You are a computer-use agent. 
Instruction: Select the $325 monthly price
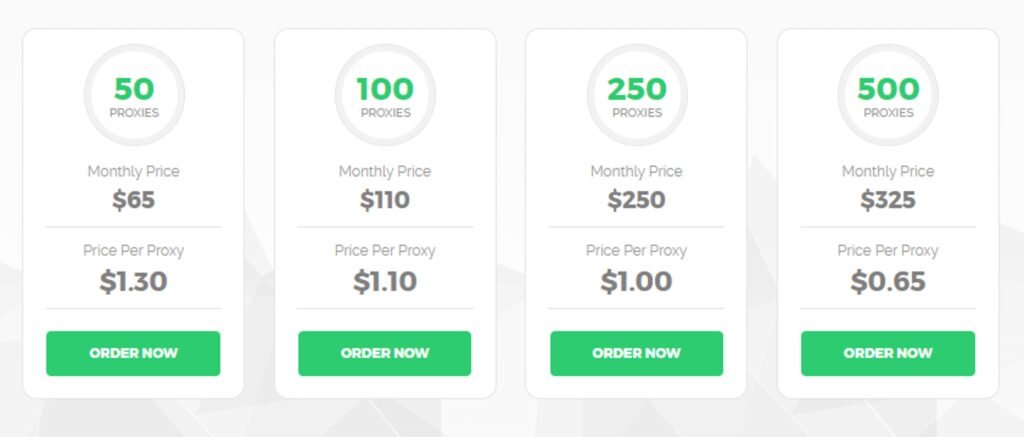click(888, 200)
